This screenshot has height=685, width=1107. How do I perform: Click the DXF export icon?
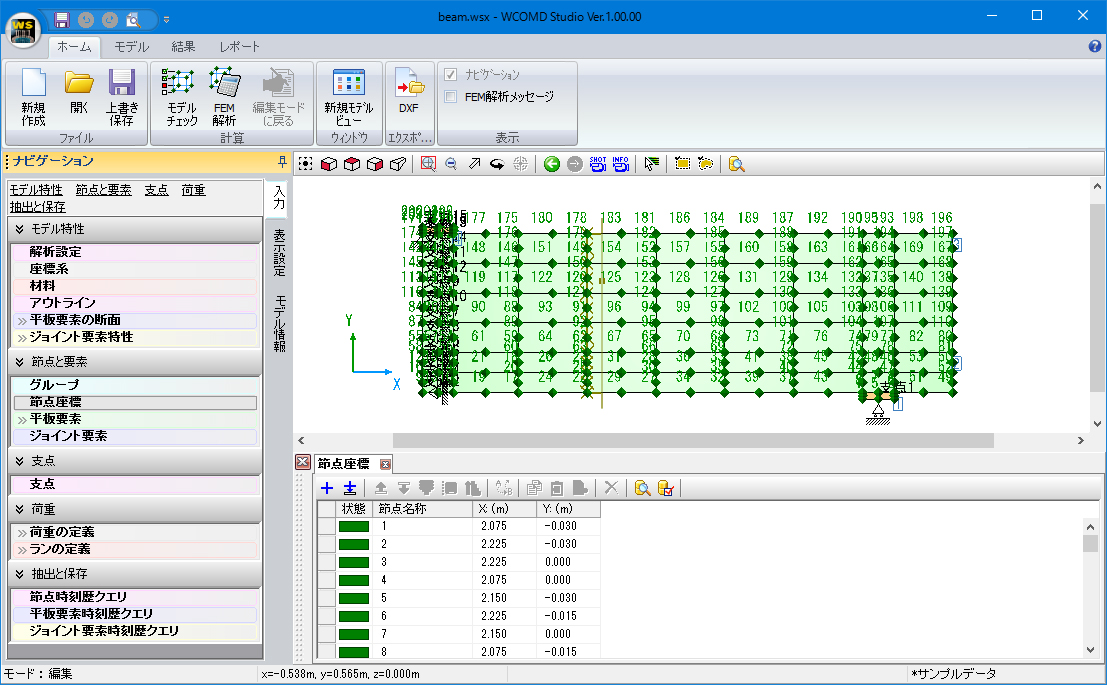(x=409, y=86)
